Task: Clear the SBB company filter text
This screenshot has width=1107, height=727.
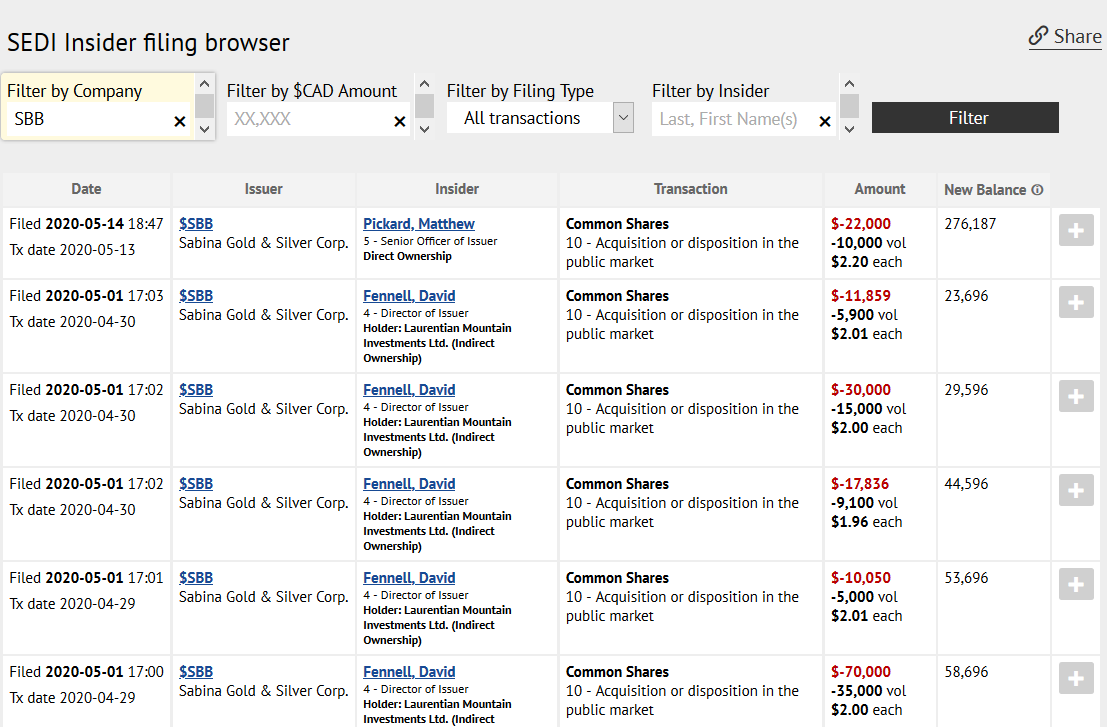Action: 180,121
